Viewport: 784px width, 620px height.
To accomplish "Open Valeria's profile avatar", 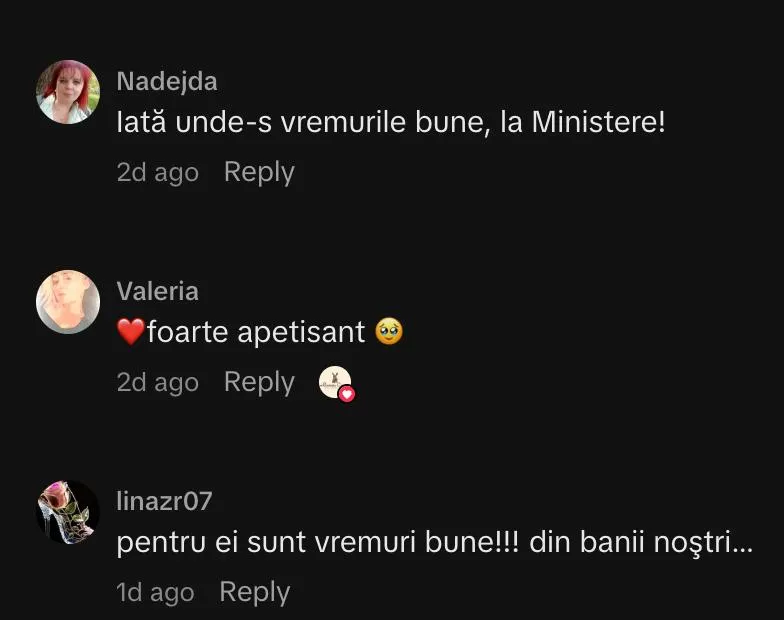I will (68, 301).
